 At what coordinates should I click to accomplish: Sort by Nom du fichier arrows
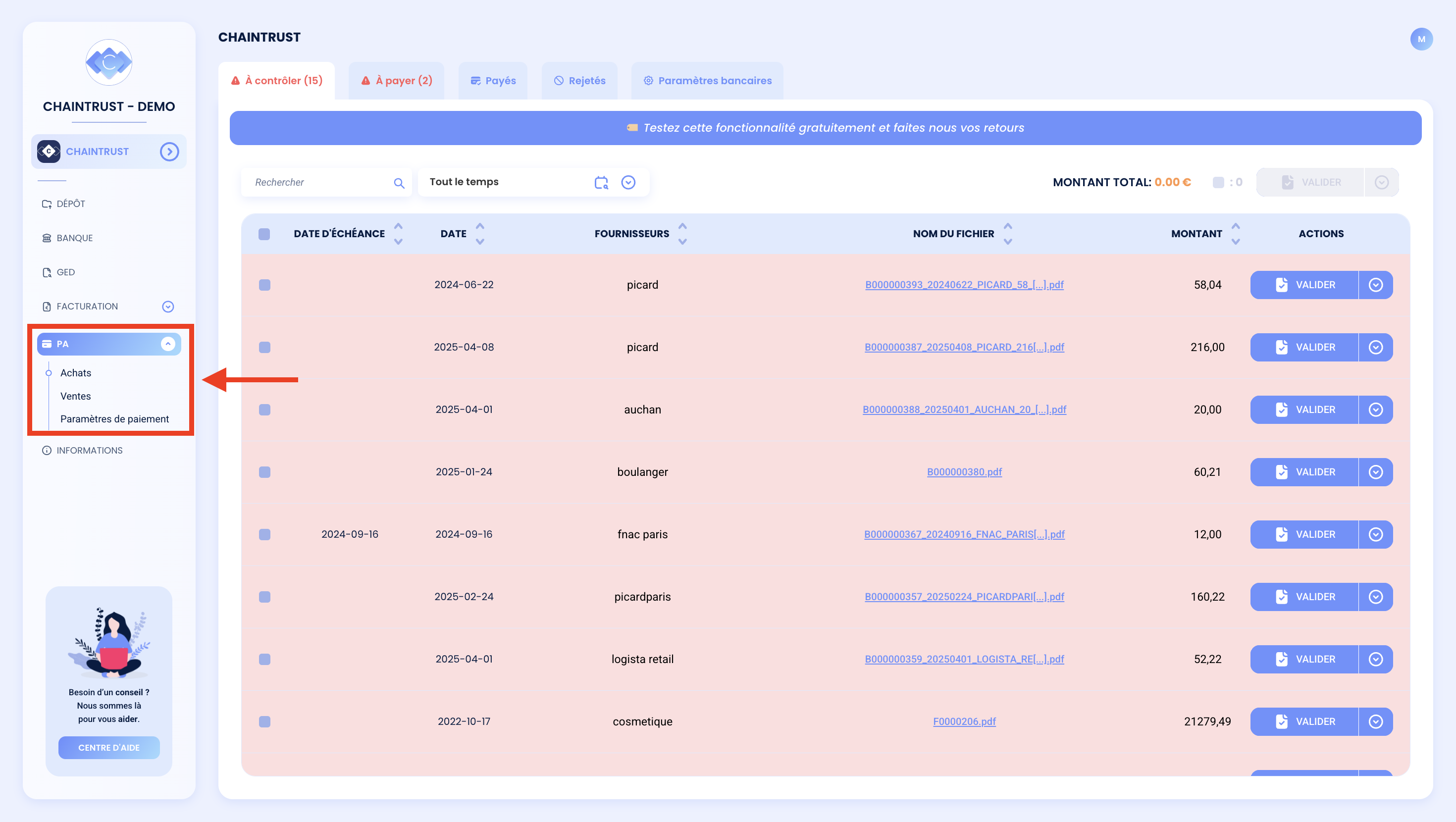[1008, 234]
